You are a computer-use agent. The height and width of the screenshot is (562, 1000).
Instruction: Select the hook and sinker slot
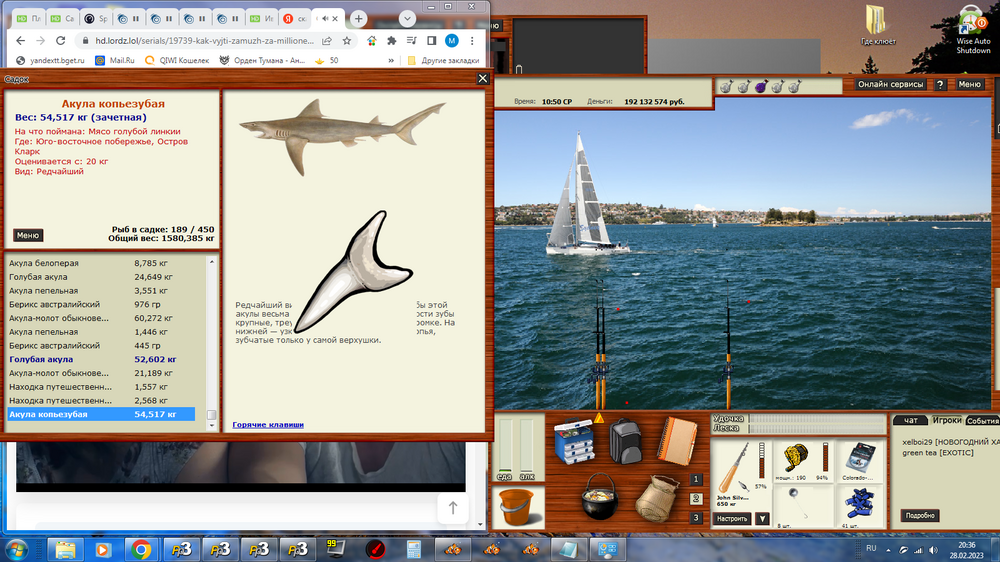click(803, 507)
